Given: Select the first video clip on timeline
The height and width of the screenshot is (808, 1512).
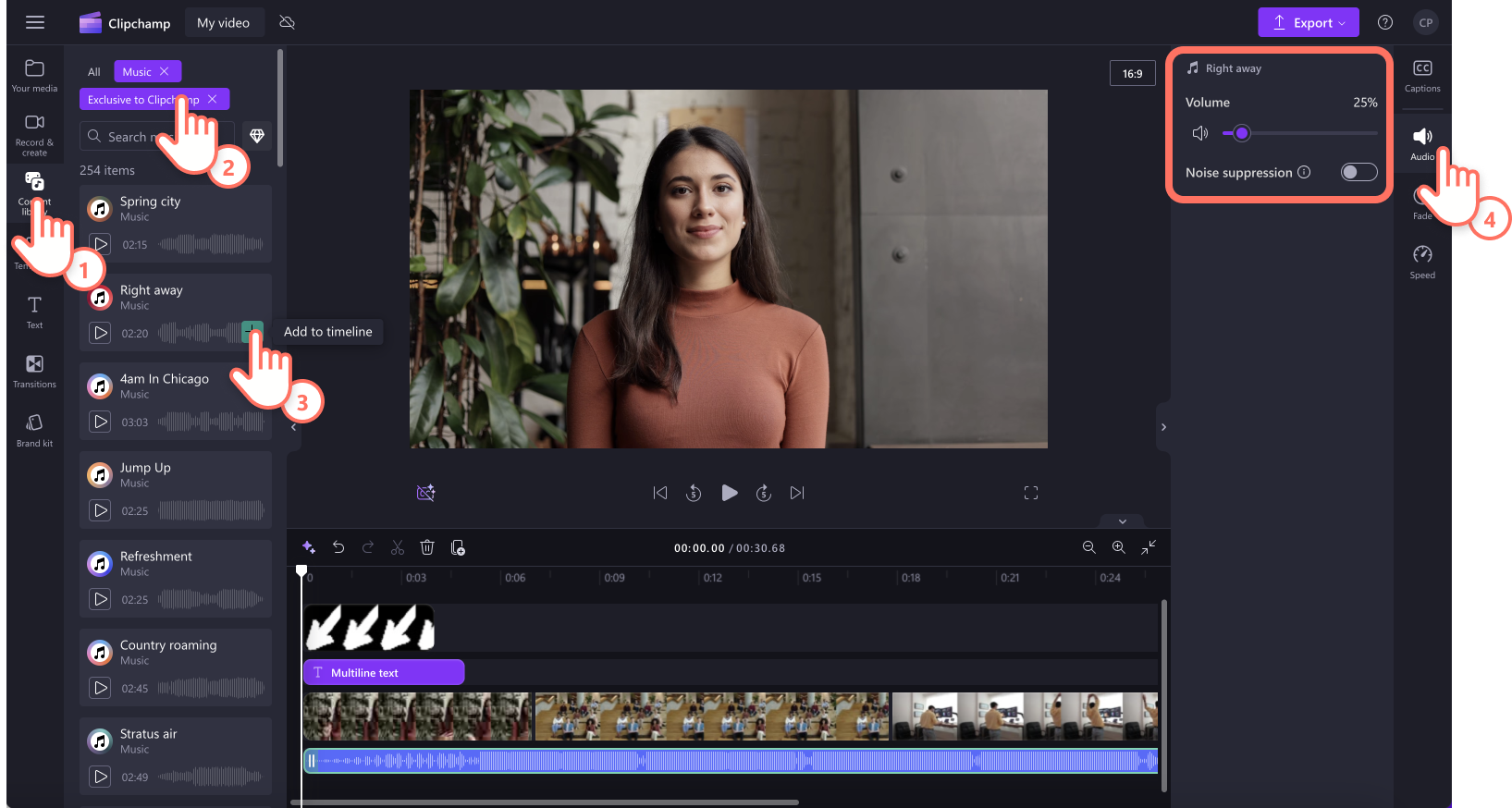Looking at the screenshot, I should pyautogui.click(x=418, y=716).
